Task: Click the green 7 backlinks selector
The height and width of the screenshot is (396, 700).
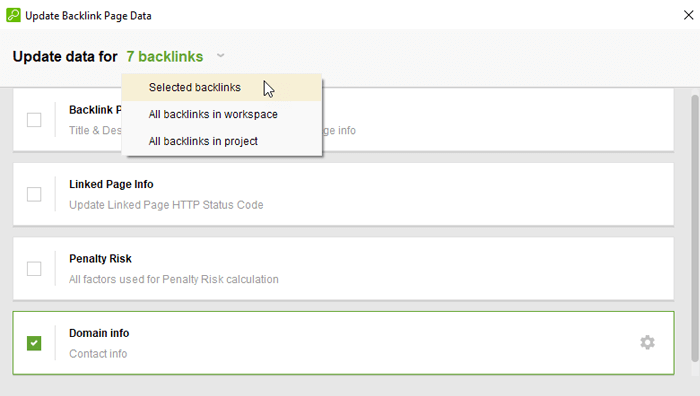Action: point(165,57)
